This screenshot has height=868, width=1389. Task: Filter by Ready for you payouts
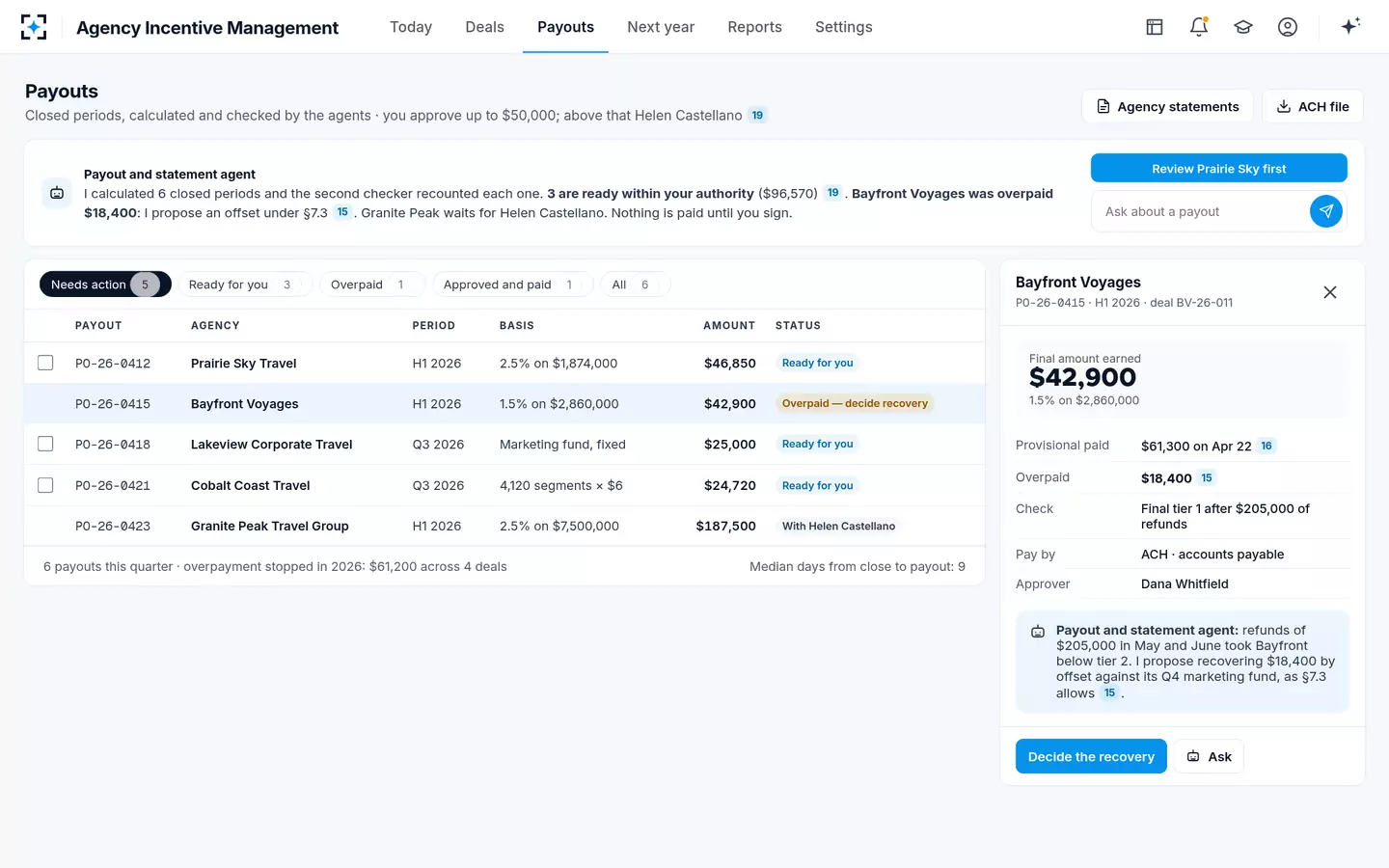tap(245, 285)
